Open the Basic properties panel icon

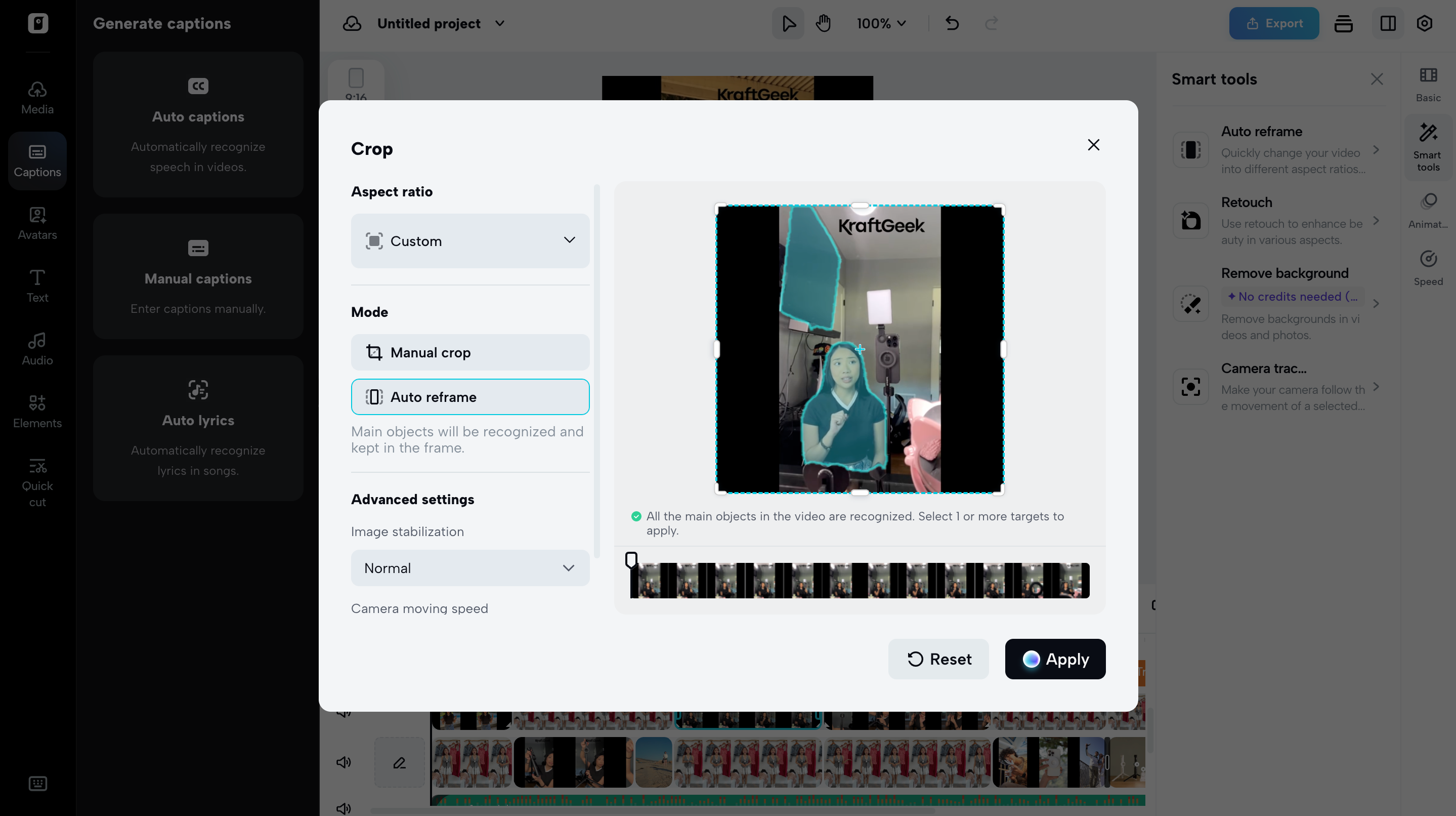pos(1428,85)
